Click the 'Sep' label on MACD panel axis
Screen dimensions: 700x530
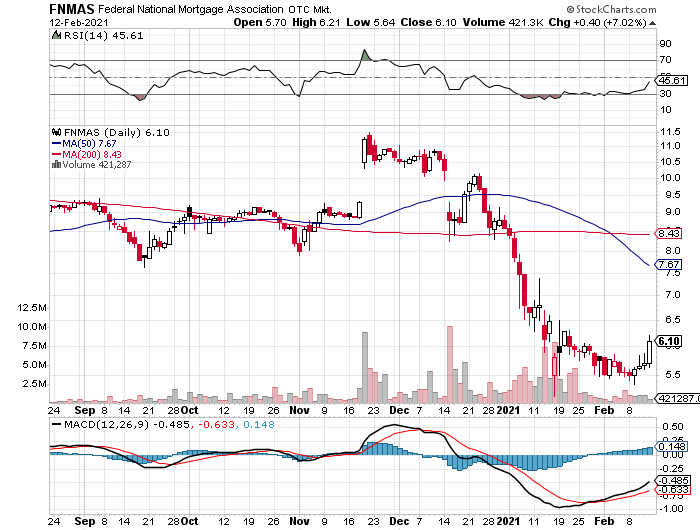84,521
